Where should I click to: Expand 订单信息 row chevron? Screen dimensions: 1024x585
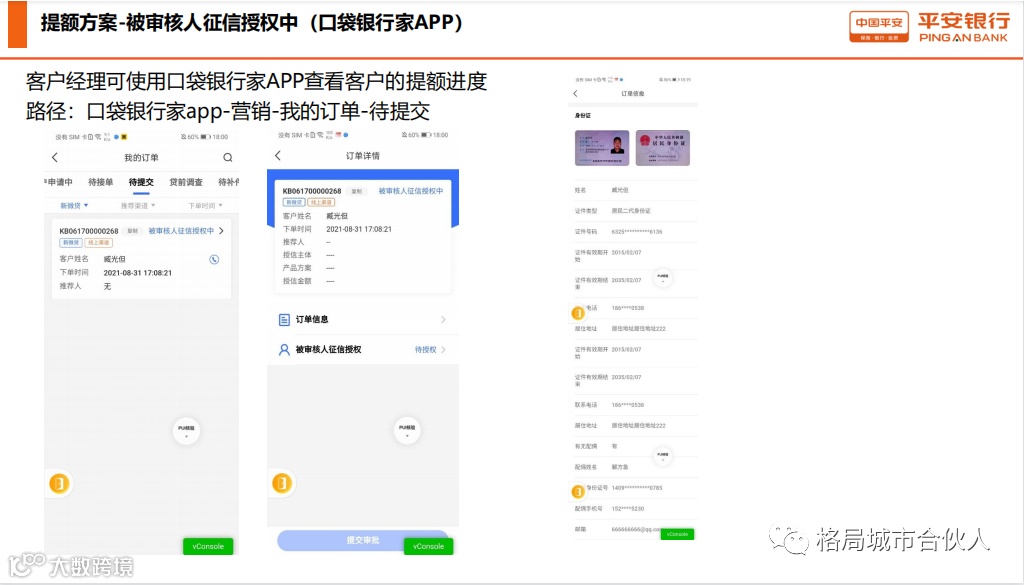(x=443, y=319)
